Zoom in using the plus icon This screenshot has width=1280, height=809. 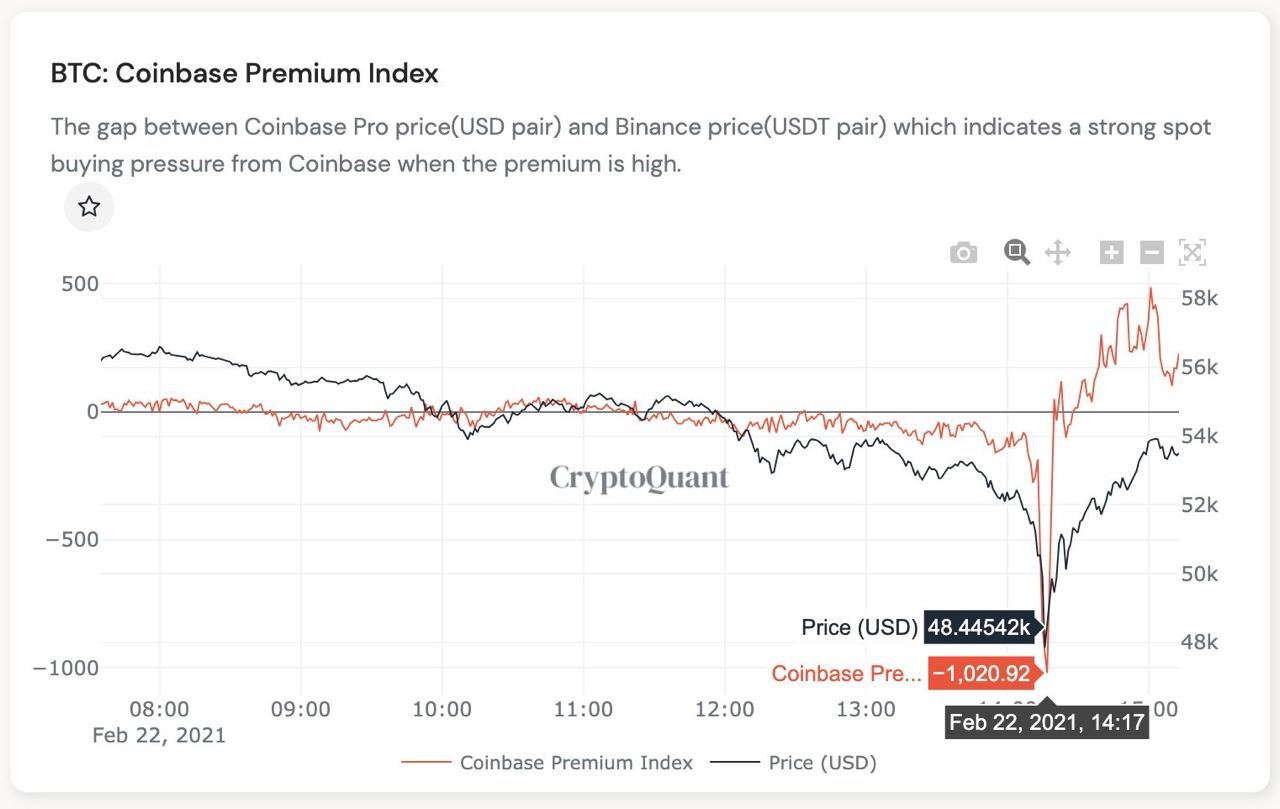pos(1110,252)
